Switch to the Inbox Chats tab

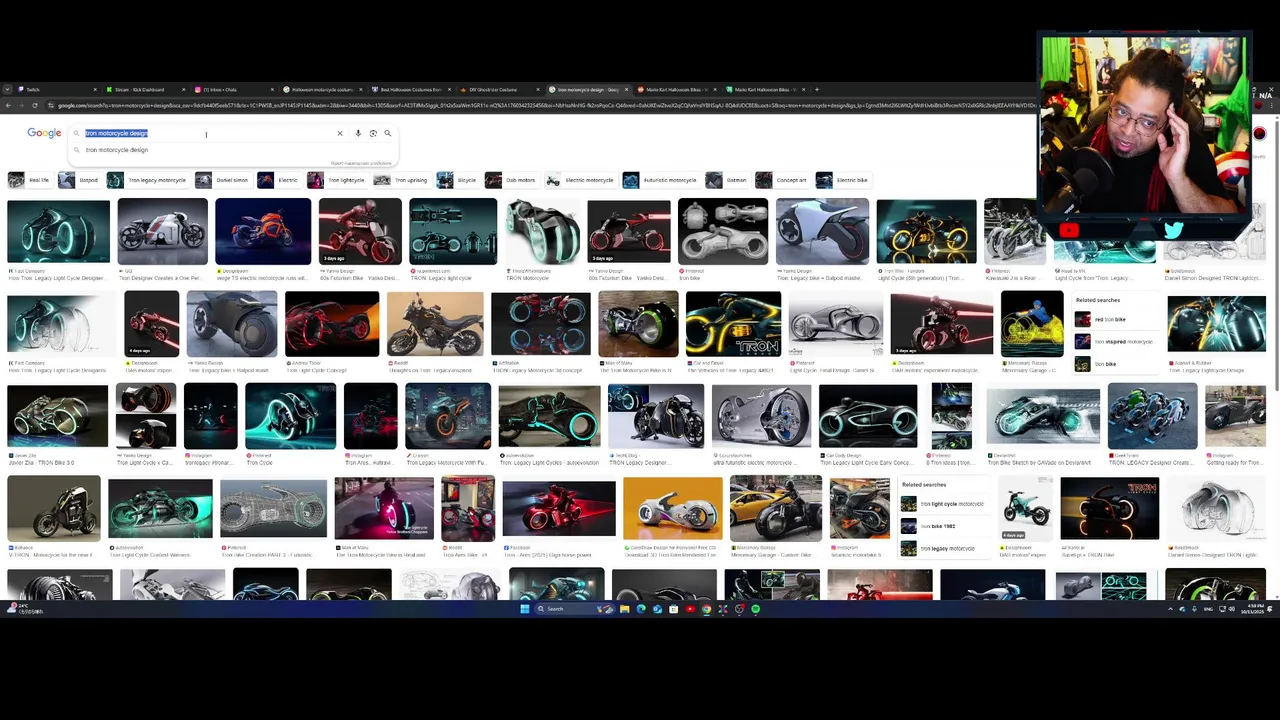(x=234, y=89)
